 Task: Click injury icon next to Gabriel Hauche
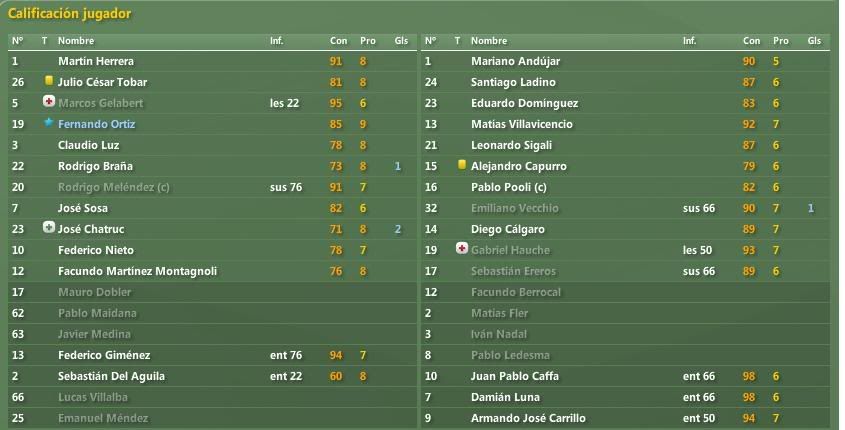462,248
